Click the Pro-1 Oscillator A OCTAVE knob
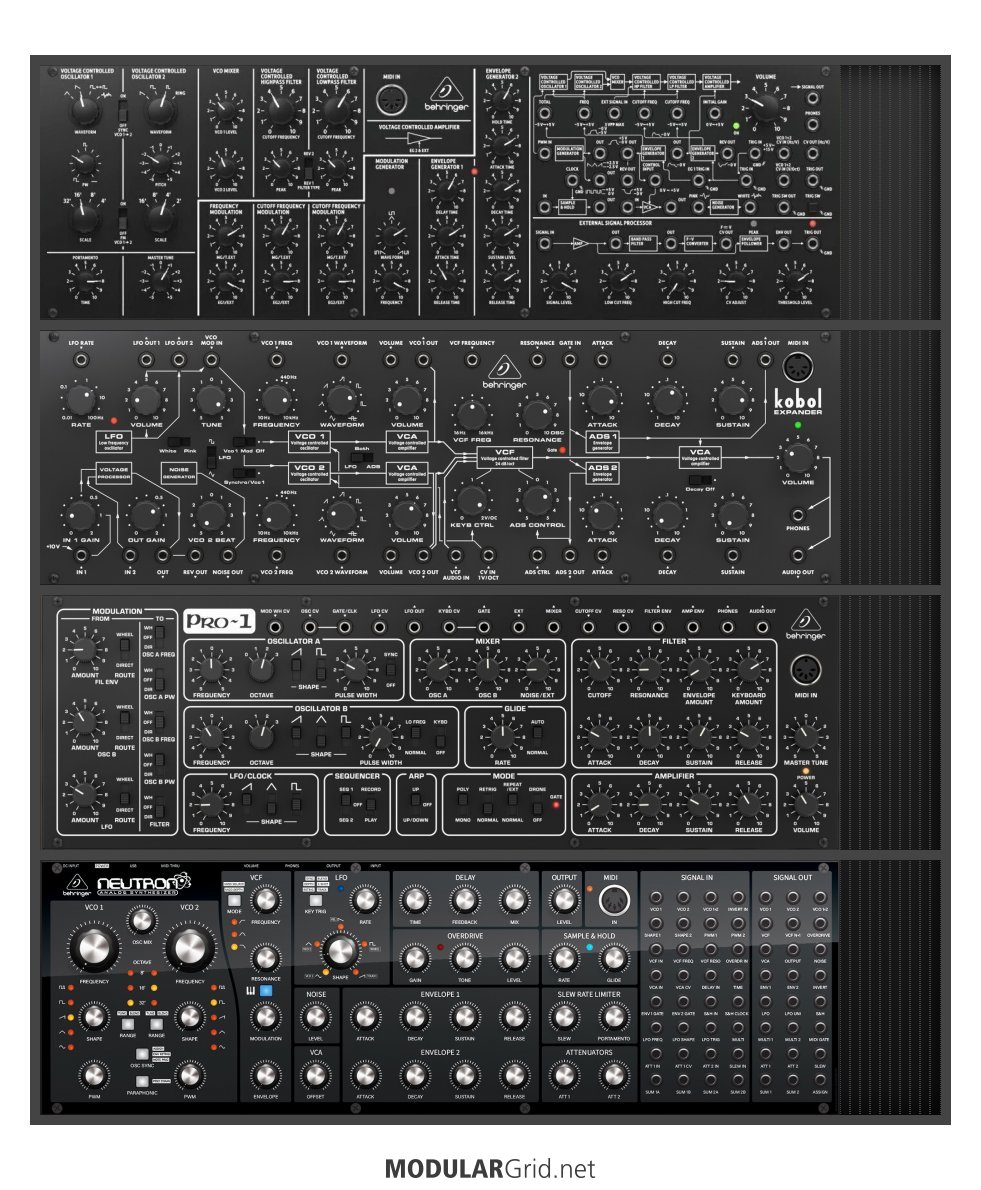The height and width of the screenshot is (1190, 981). click(261, 669)
